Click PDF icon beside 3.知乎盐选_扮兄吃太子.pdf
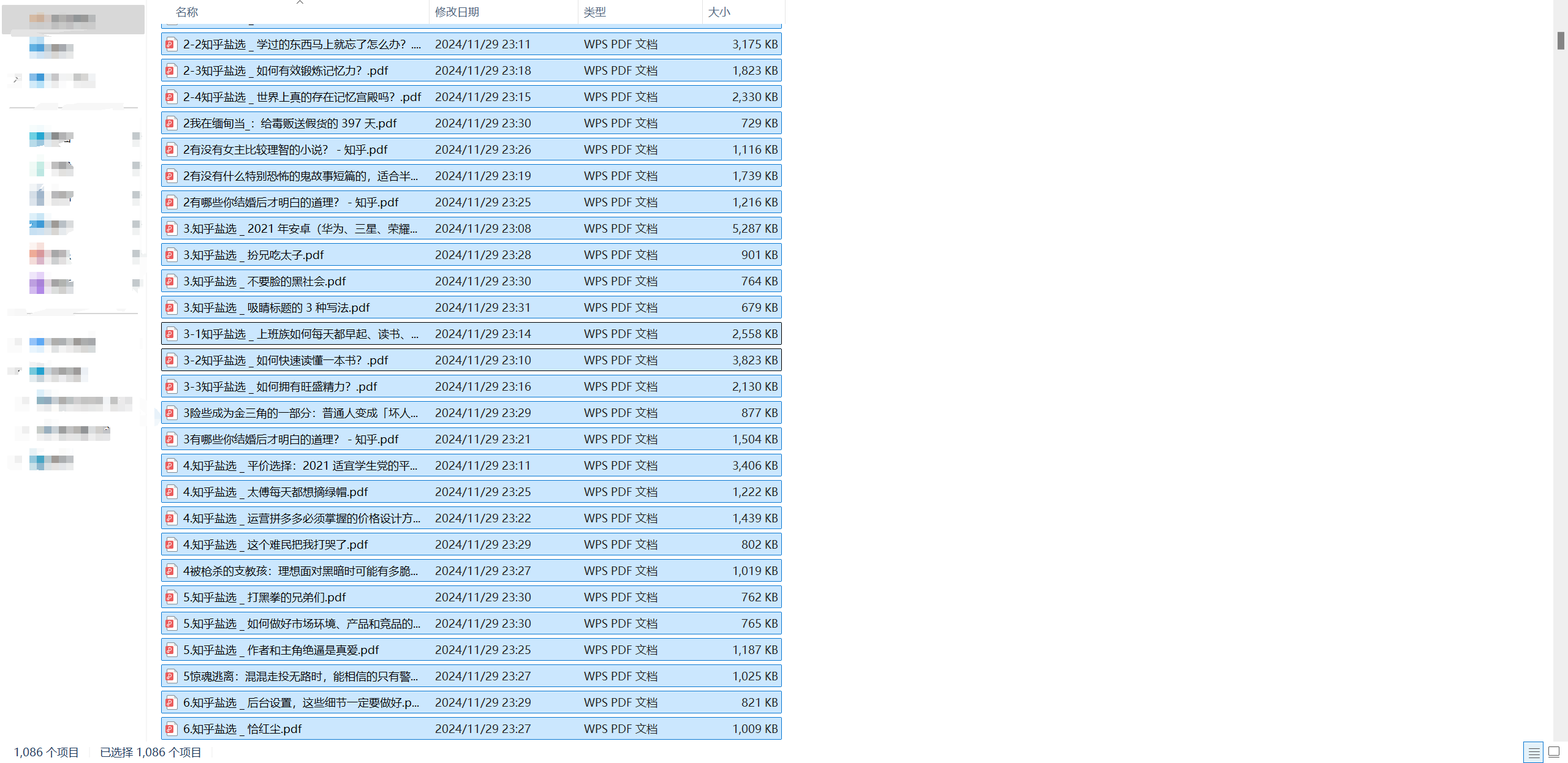 [x=171, y=255]
